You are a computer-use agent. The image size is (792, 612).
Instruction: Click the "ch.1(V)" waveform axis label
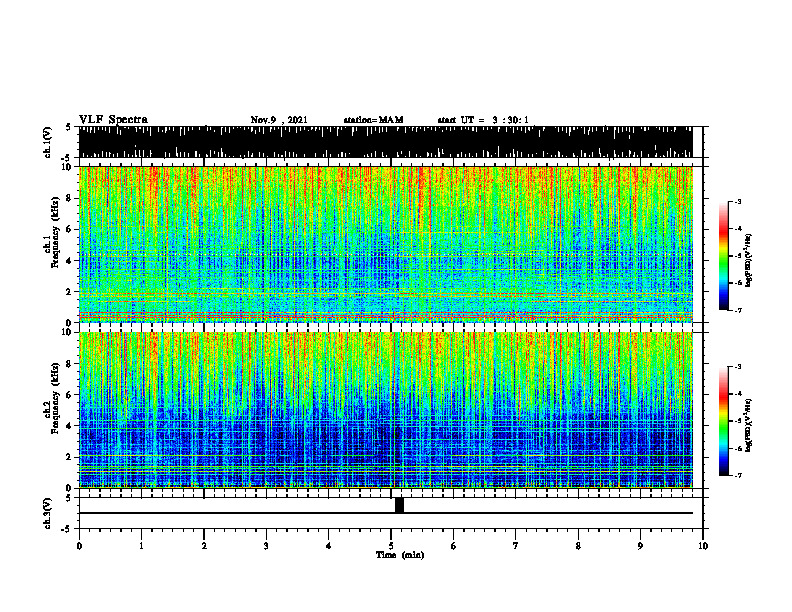(x=48, y=142)
